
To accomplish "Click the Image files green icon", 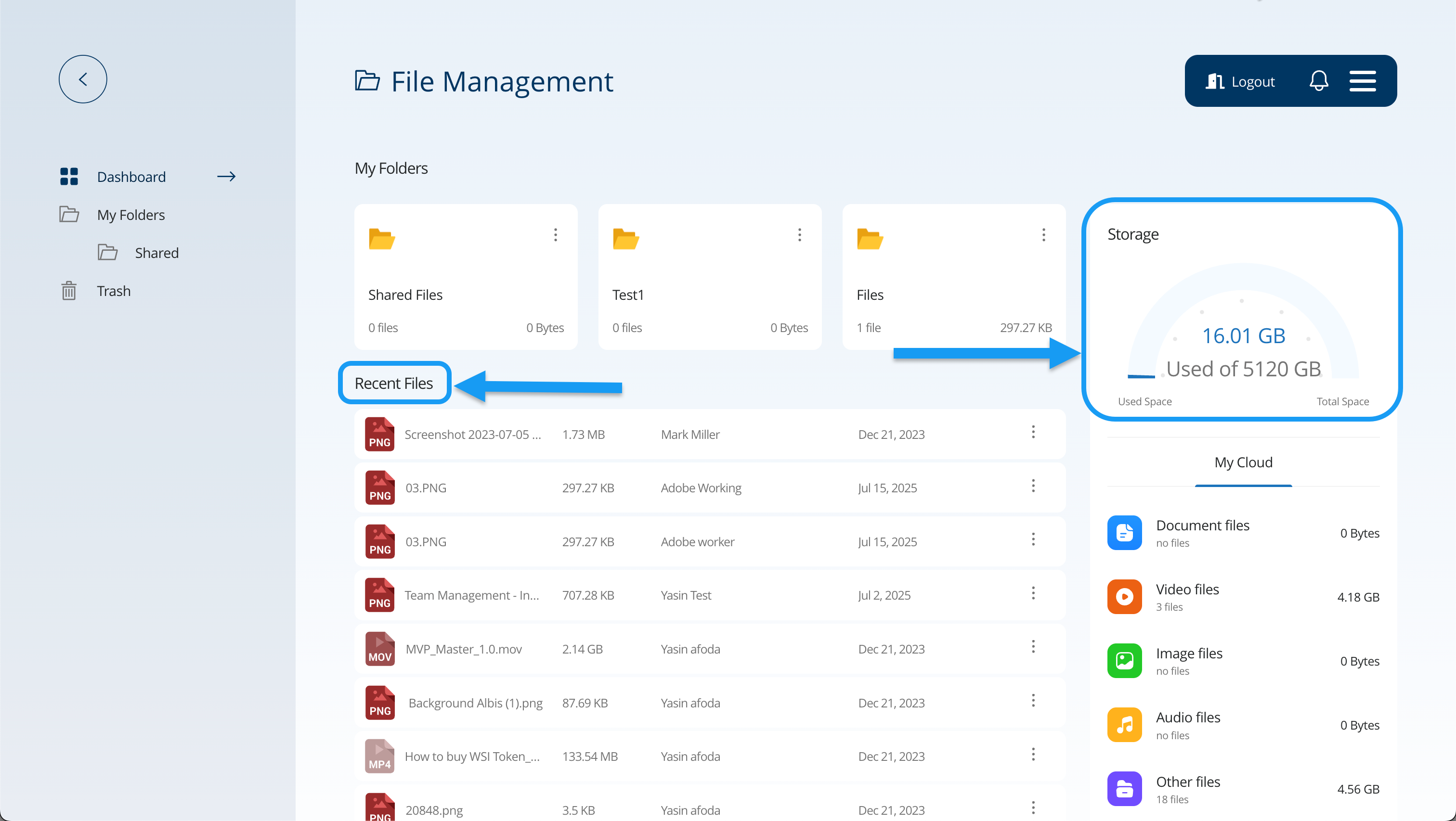I will [x=1124, y=661].
